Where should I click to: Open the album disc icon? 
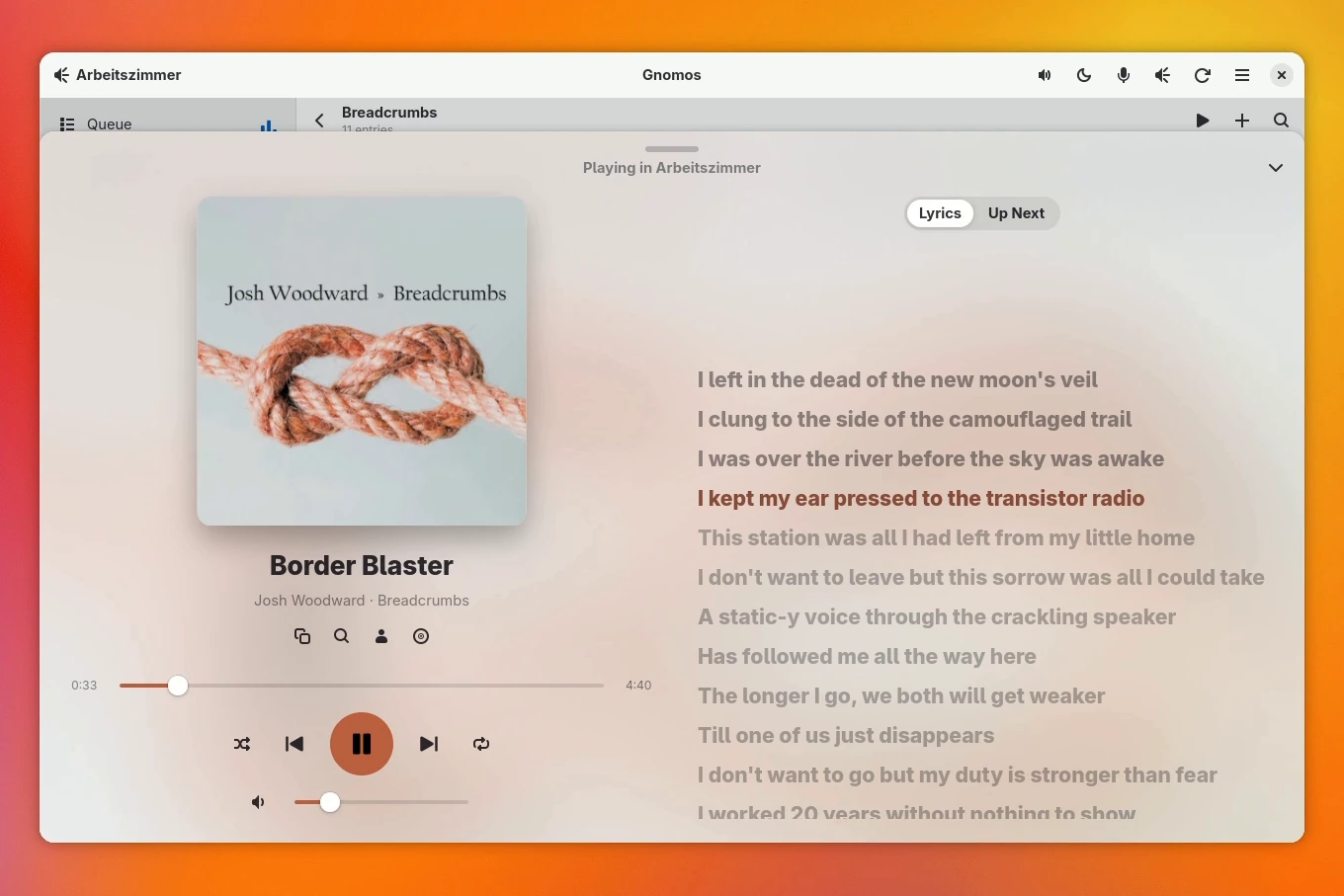[421, 636]
